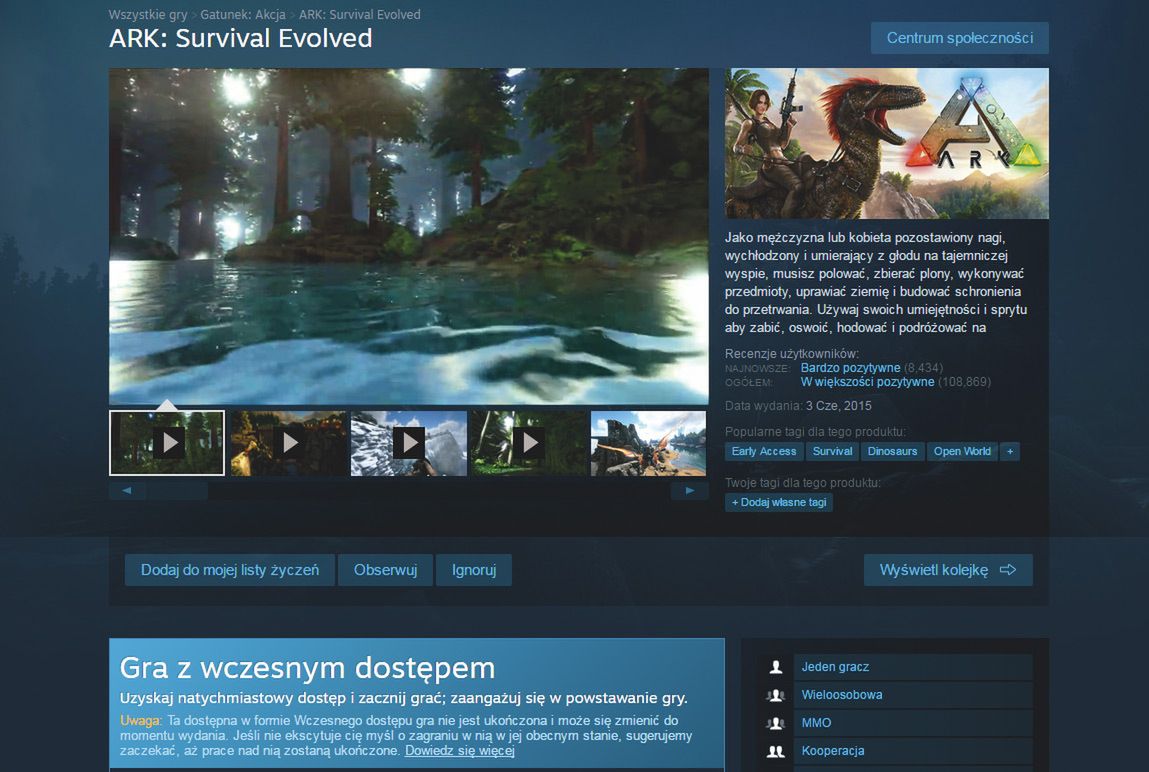Screen dimensions: 1149x772
Task: Click the right arrow of thumbnail scroller
Action: pyautogui.click(x=690, y=491)
